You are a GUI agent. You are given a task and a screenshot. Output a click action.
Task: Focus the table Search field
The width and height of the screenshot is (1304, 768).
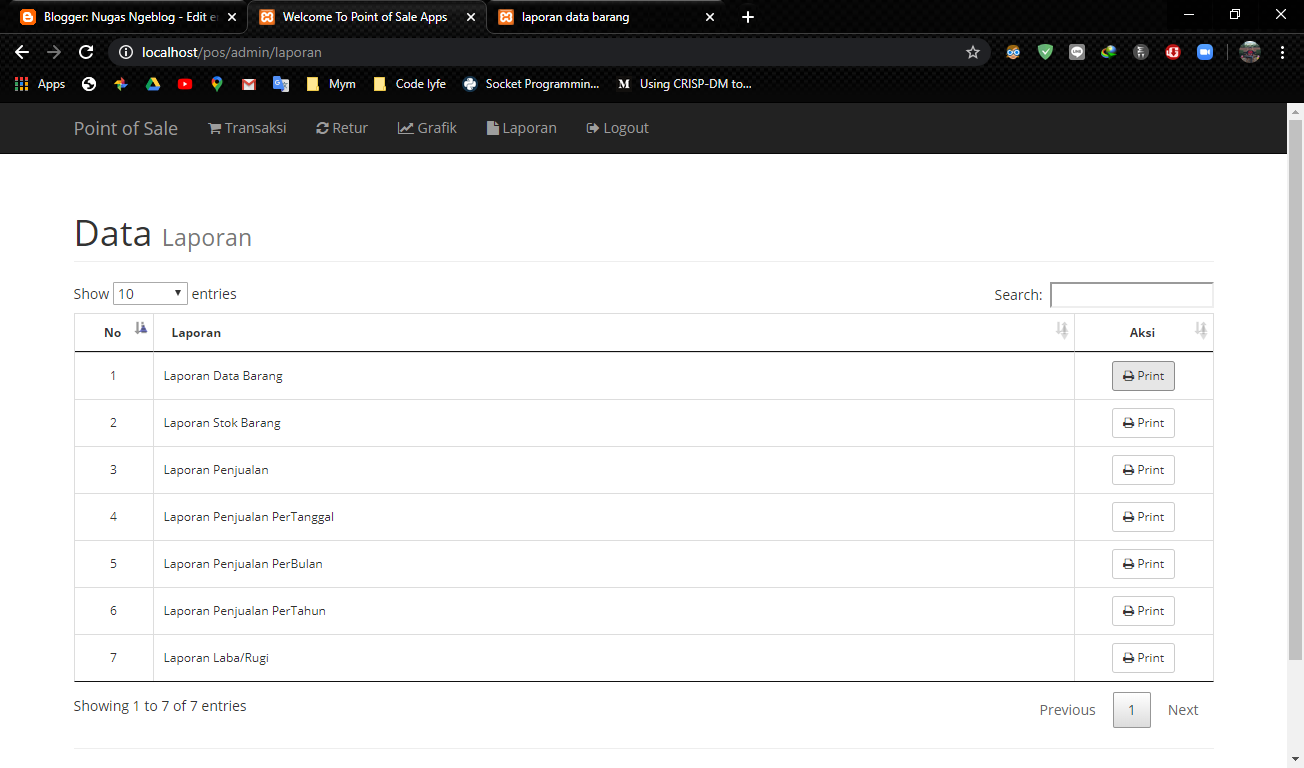point(1131,295)
